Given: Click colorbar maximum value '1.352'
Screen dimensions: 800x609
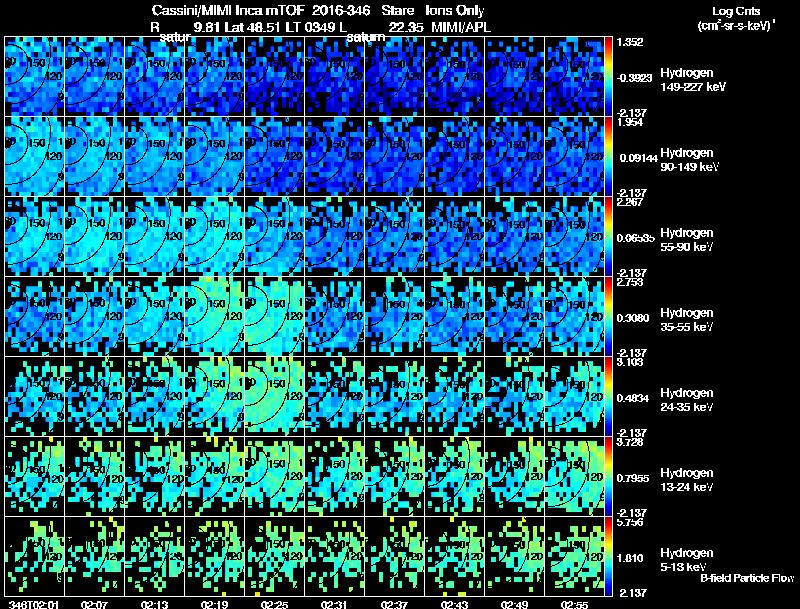Looking at the screenshot, I should [x=630, y=42].
